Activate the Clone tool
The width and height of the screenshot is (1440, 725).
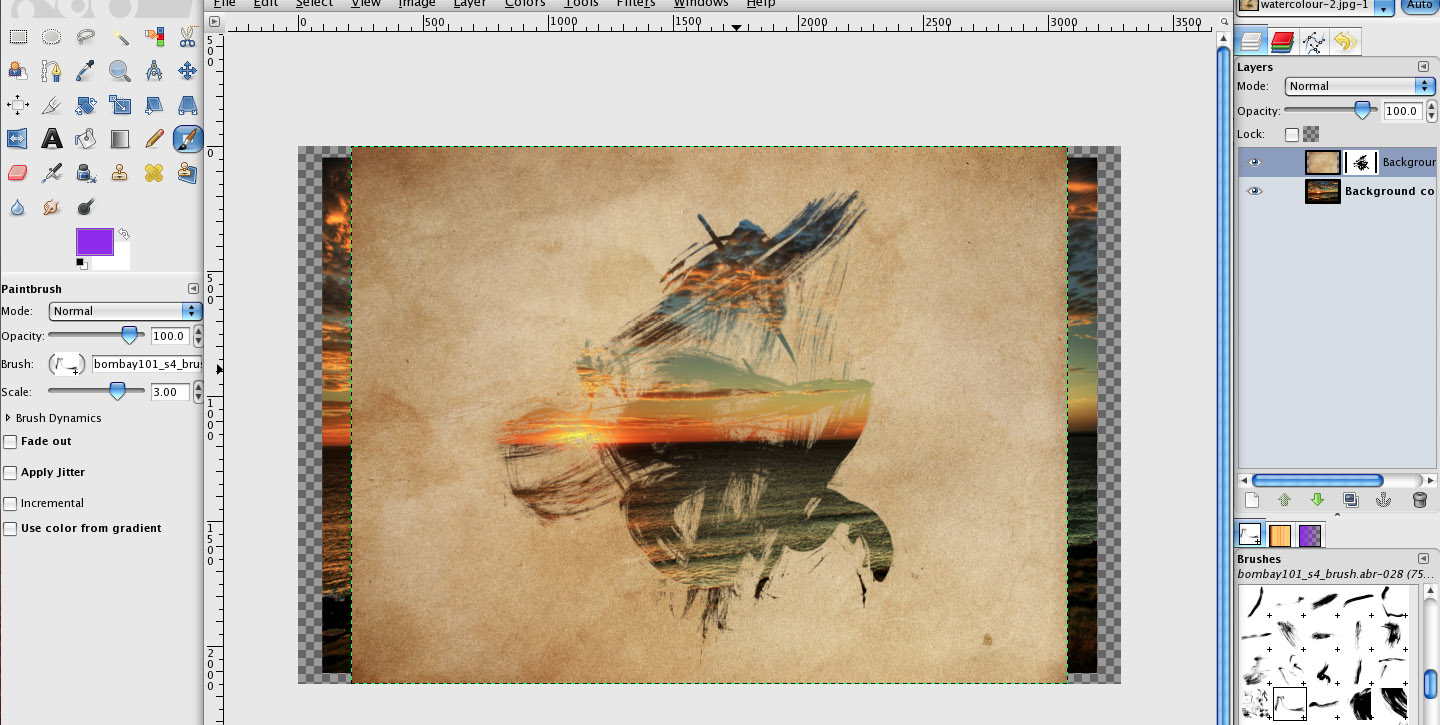click(120, 172)
